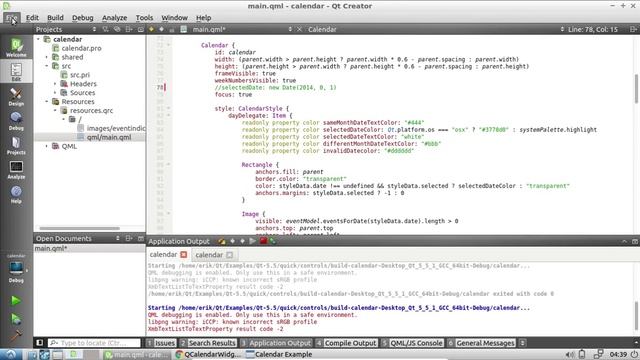Minimize the Application Output pane
The height and width of the screenshot is (360, 640).
pos(624,241)
